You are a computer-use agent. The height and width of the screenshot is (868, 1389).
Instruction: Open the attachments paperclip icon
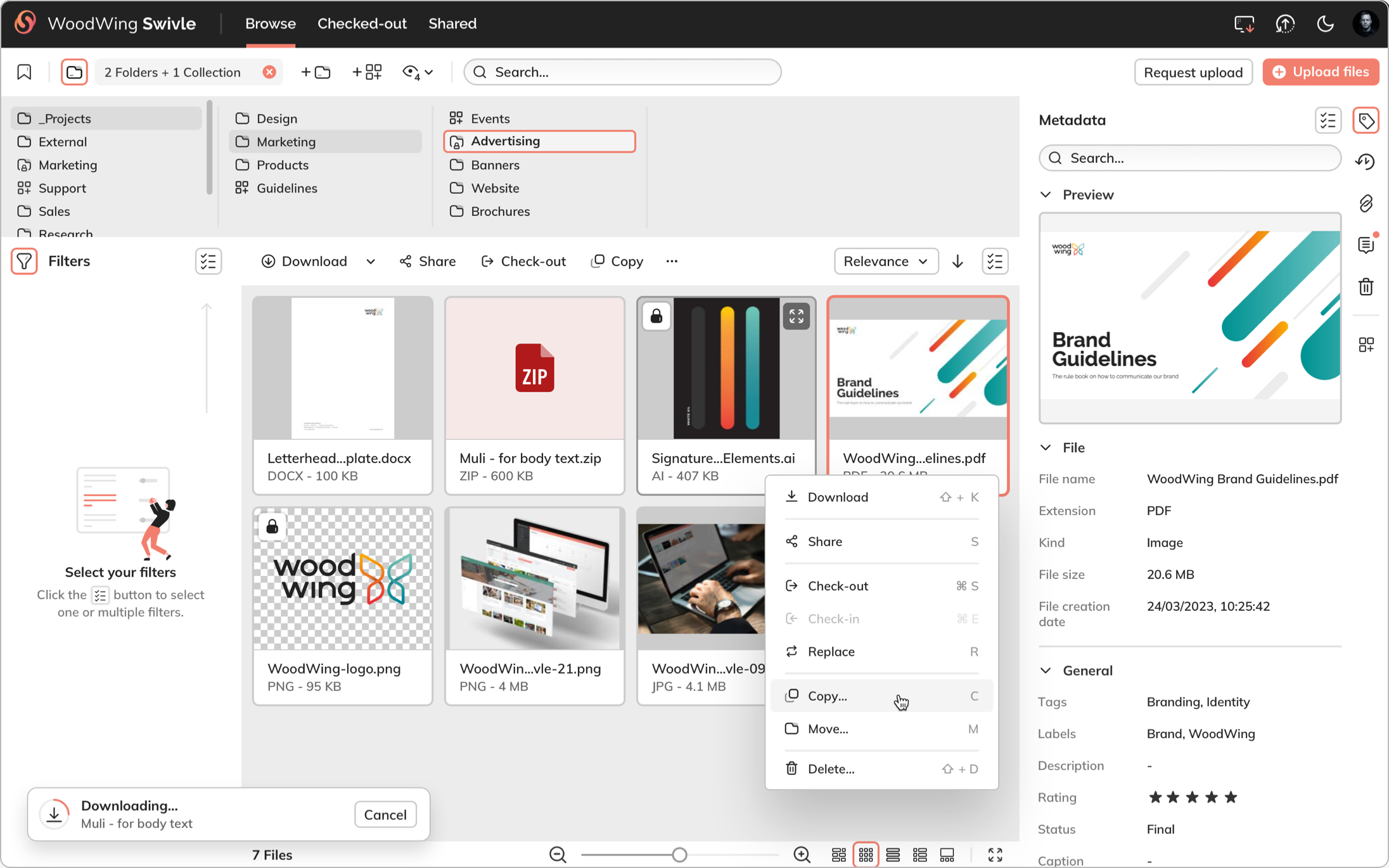1366,203
